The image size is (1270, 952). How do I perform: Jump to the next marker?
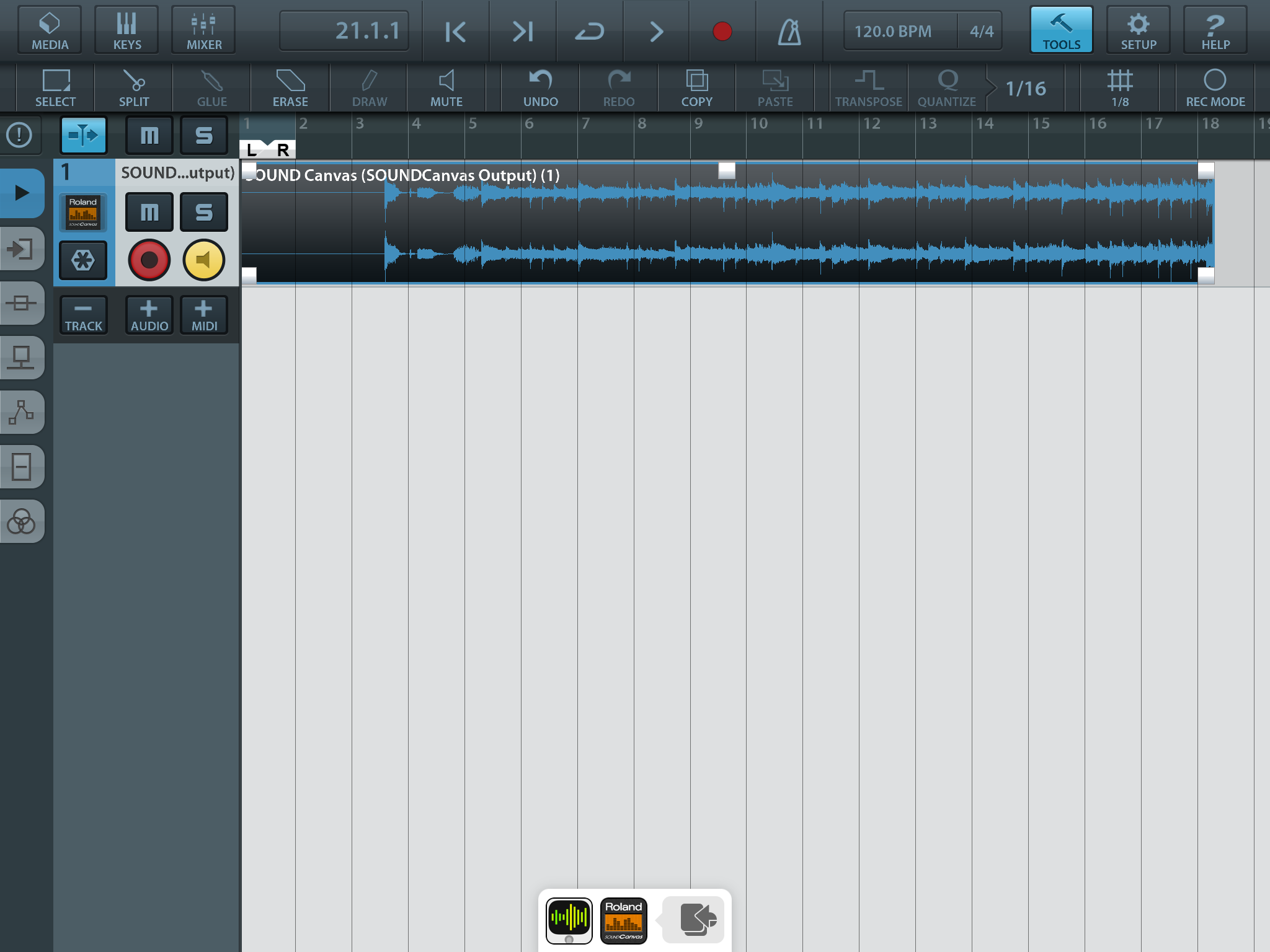[523, 31]
